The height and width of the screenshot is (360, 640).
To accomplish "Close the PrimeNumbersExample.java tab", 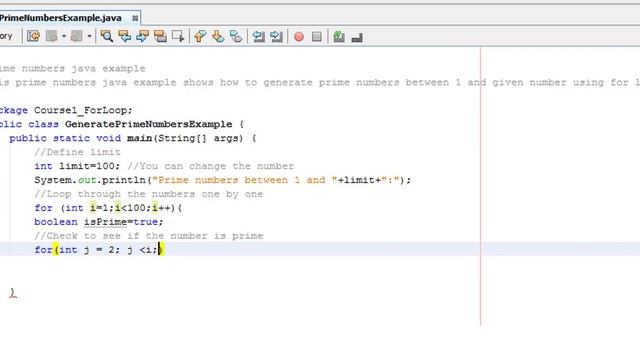I will (135, 18).
